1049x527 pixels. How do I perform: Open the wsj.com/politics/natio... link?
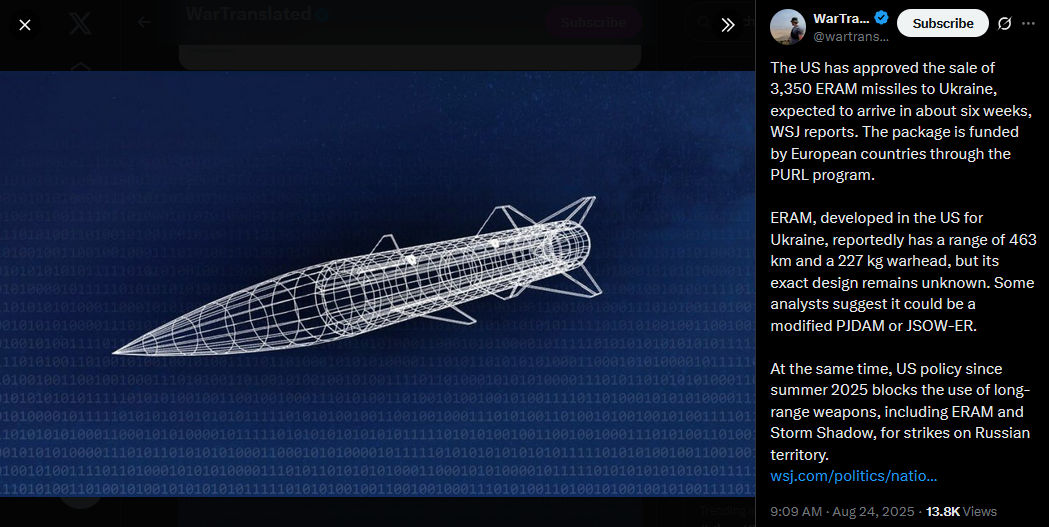point(853,476)
